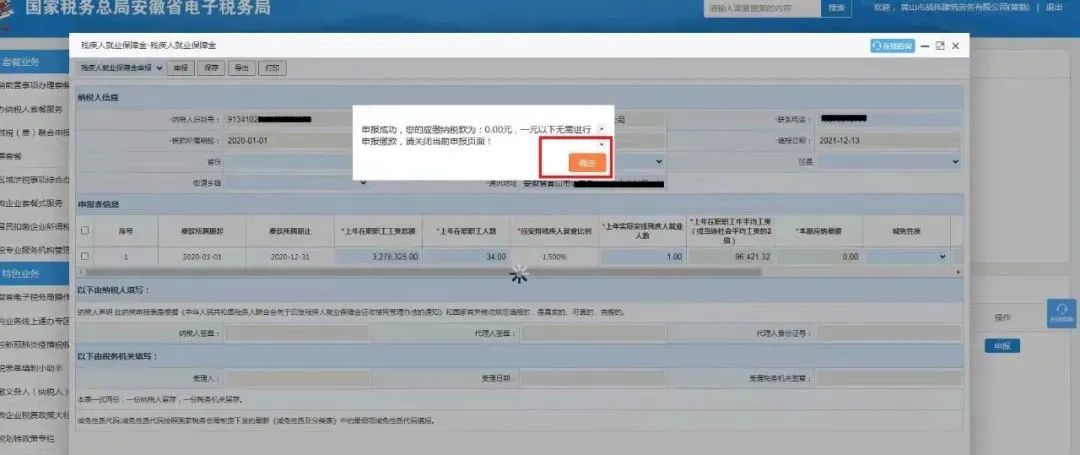The width and height of the screenshot is (1080, 455).
Task: Open the 纳税人套餐服务 sidebar item
Action: (x=34, y=109)
